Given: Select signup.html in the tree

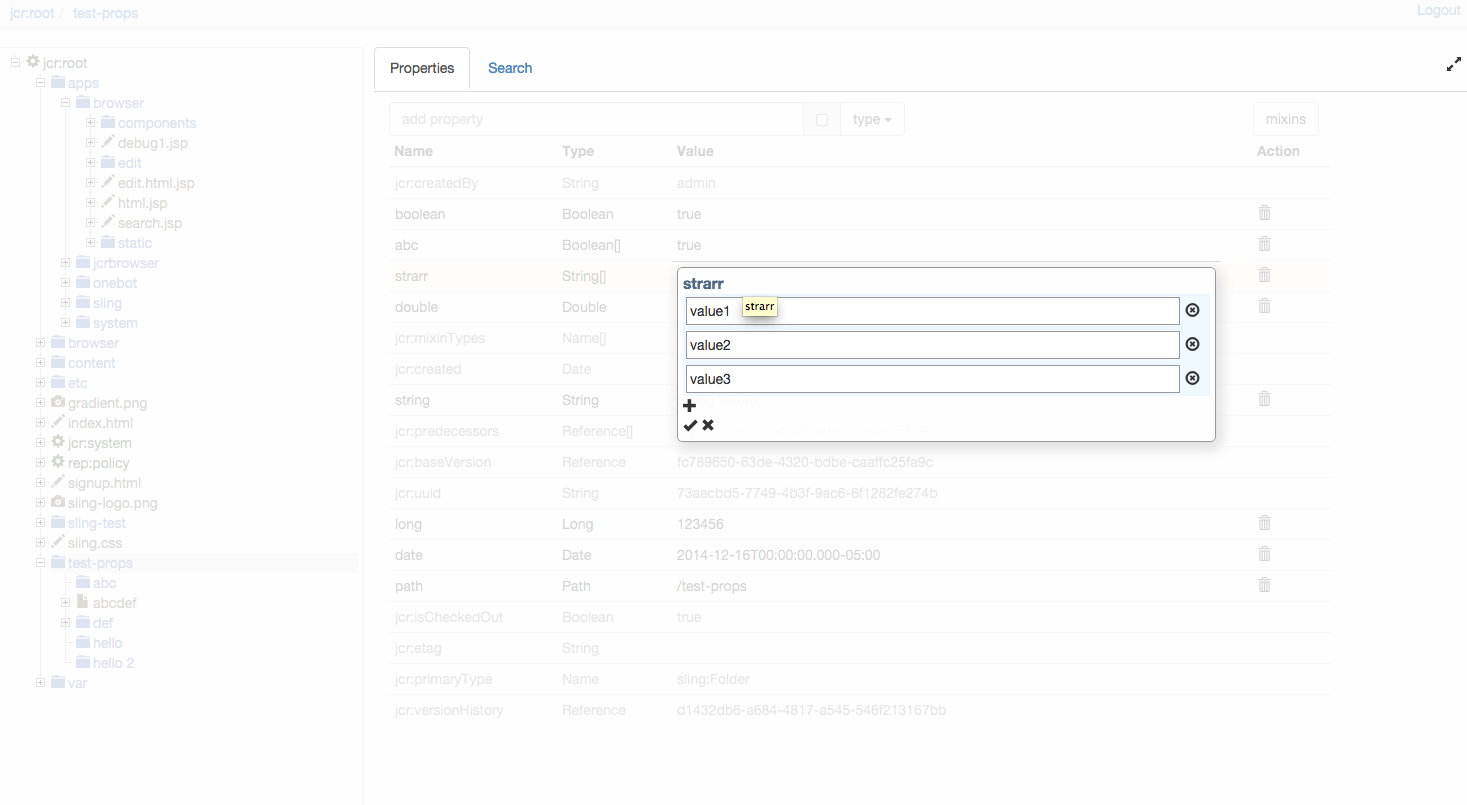Looking at the screenshot, I should (x=104, y=483).
